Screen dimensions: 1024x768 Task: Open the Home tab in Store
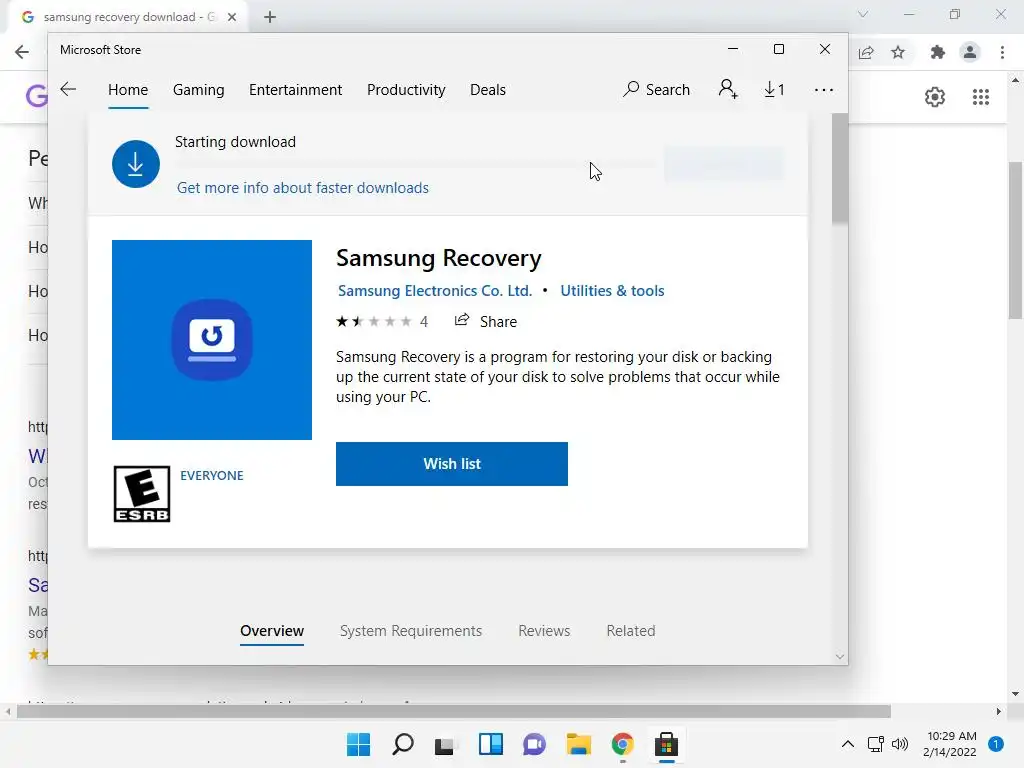click(x=128, y=89)
